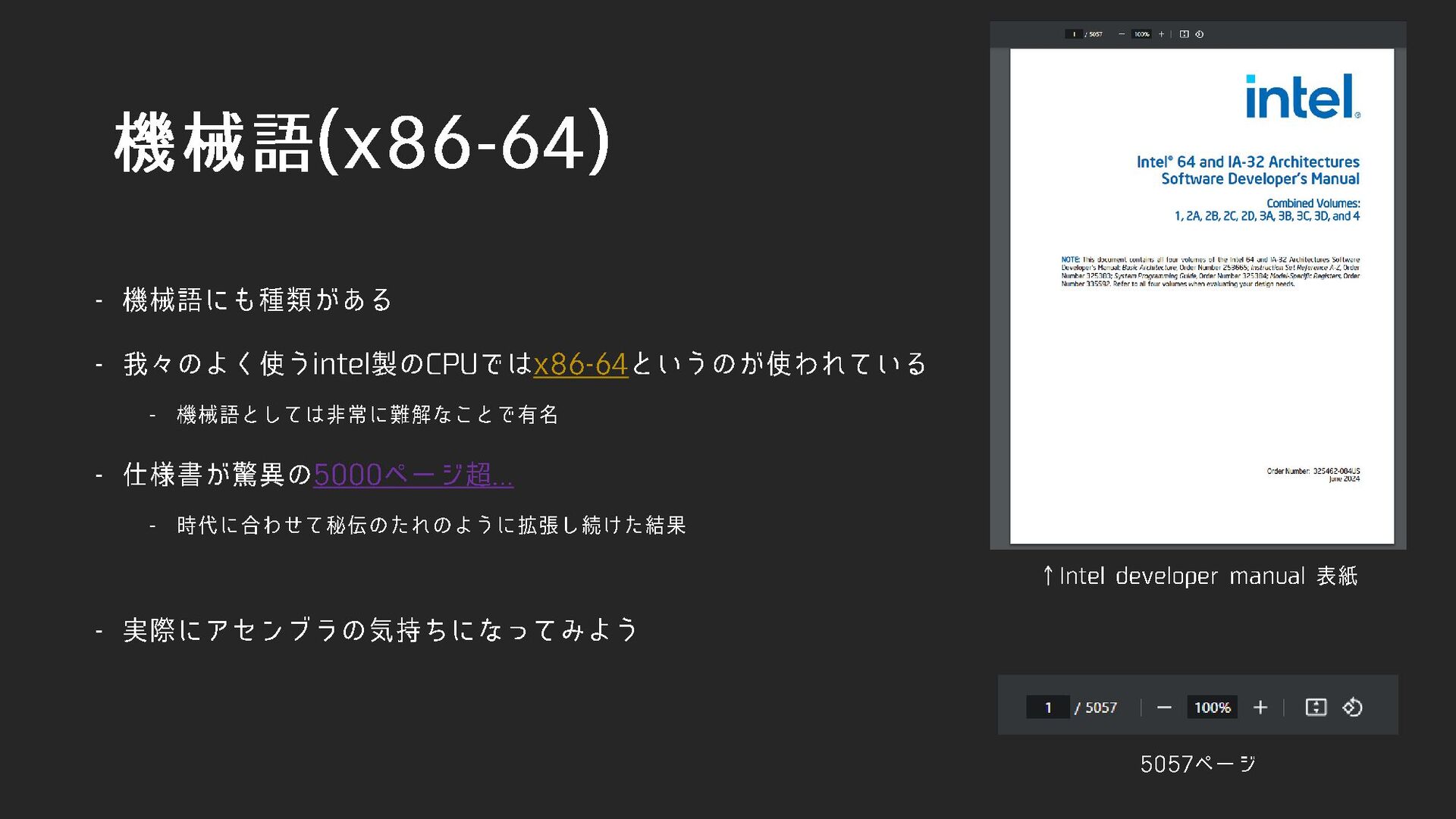Click zoom in plus icon in enlarged PDF toolbar

(x=1260, y=708)
